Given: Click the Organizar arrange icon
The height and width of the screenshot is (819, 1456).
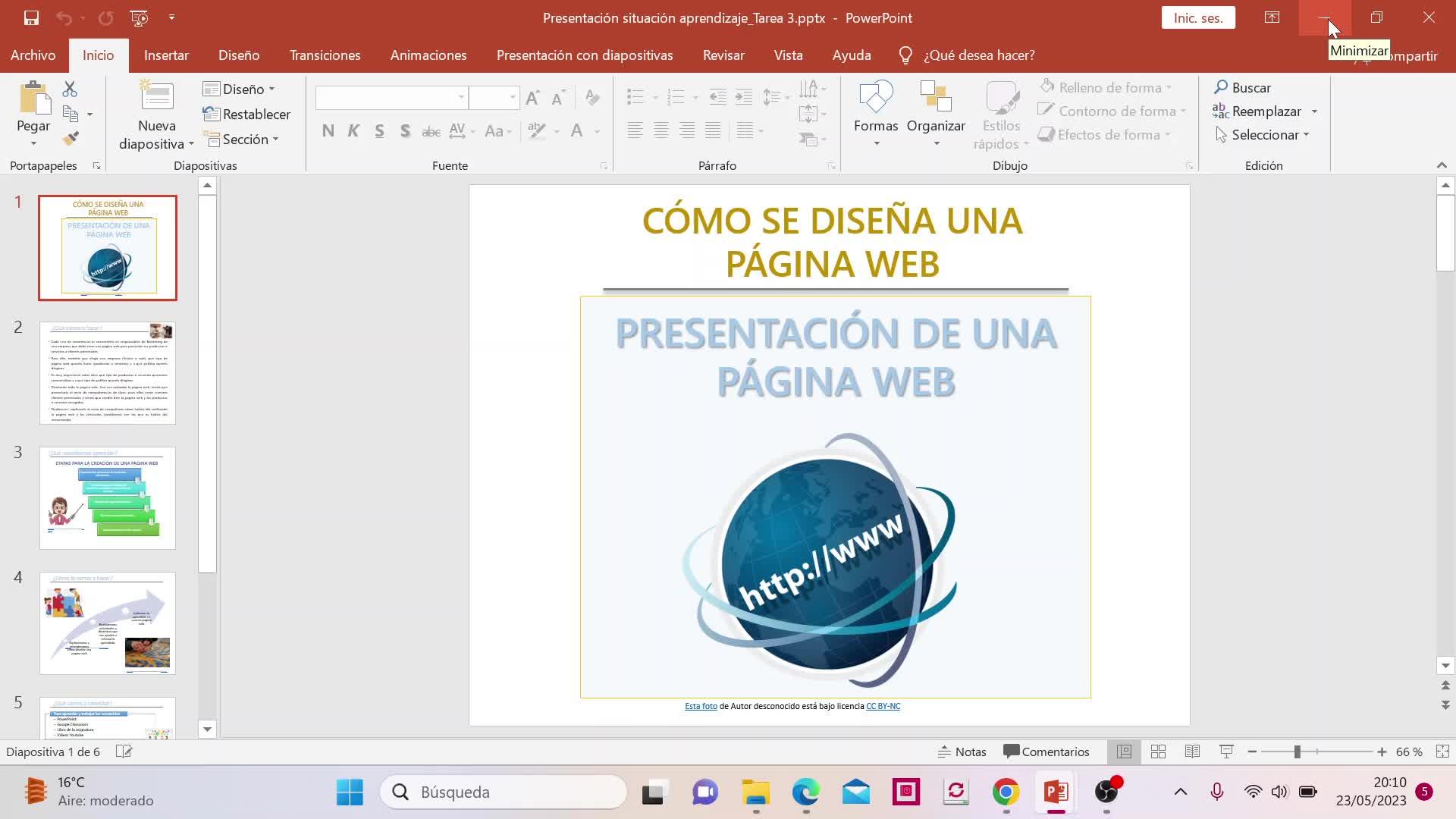Looking at the screenshot, I should 935,114.
